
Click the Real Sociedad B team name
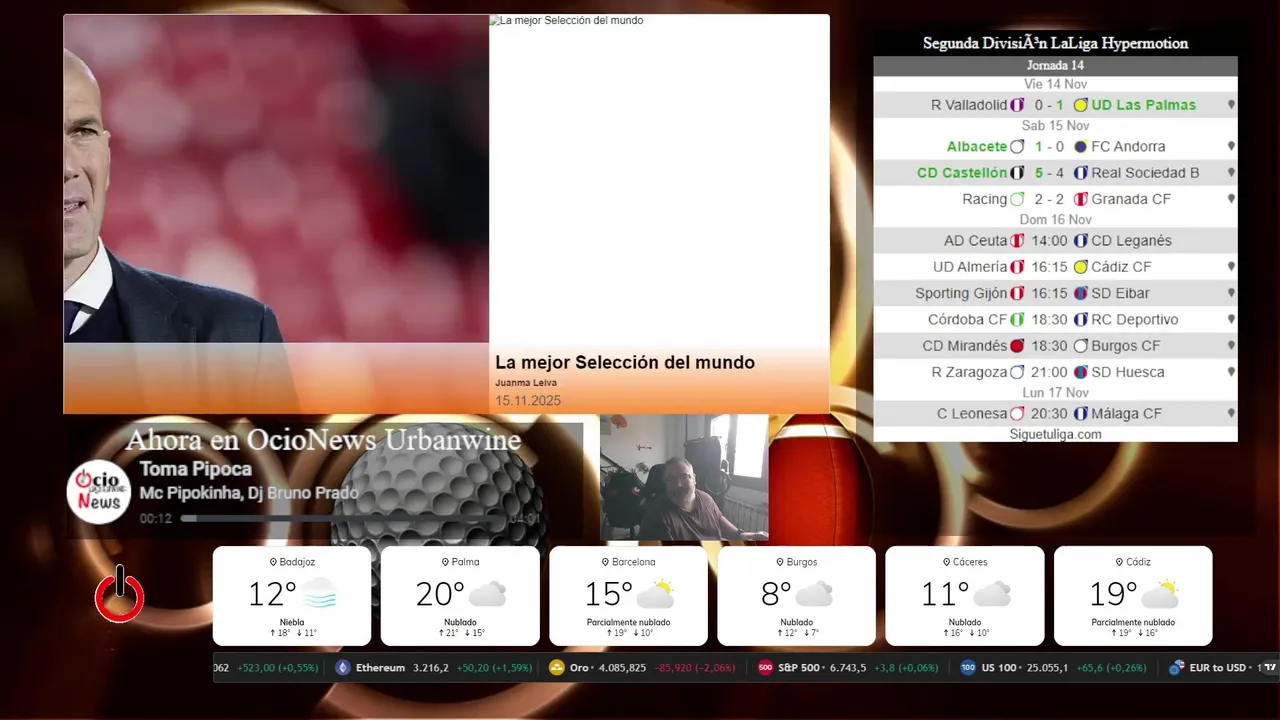click(x=1145, y=173)
